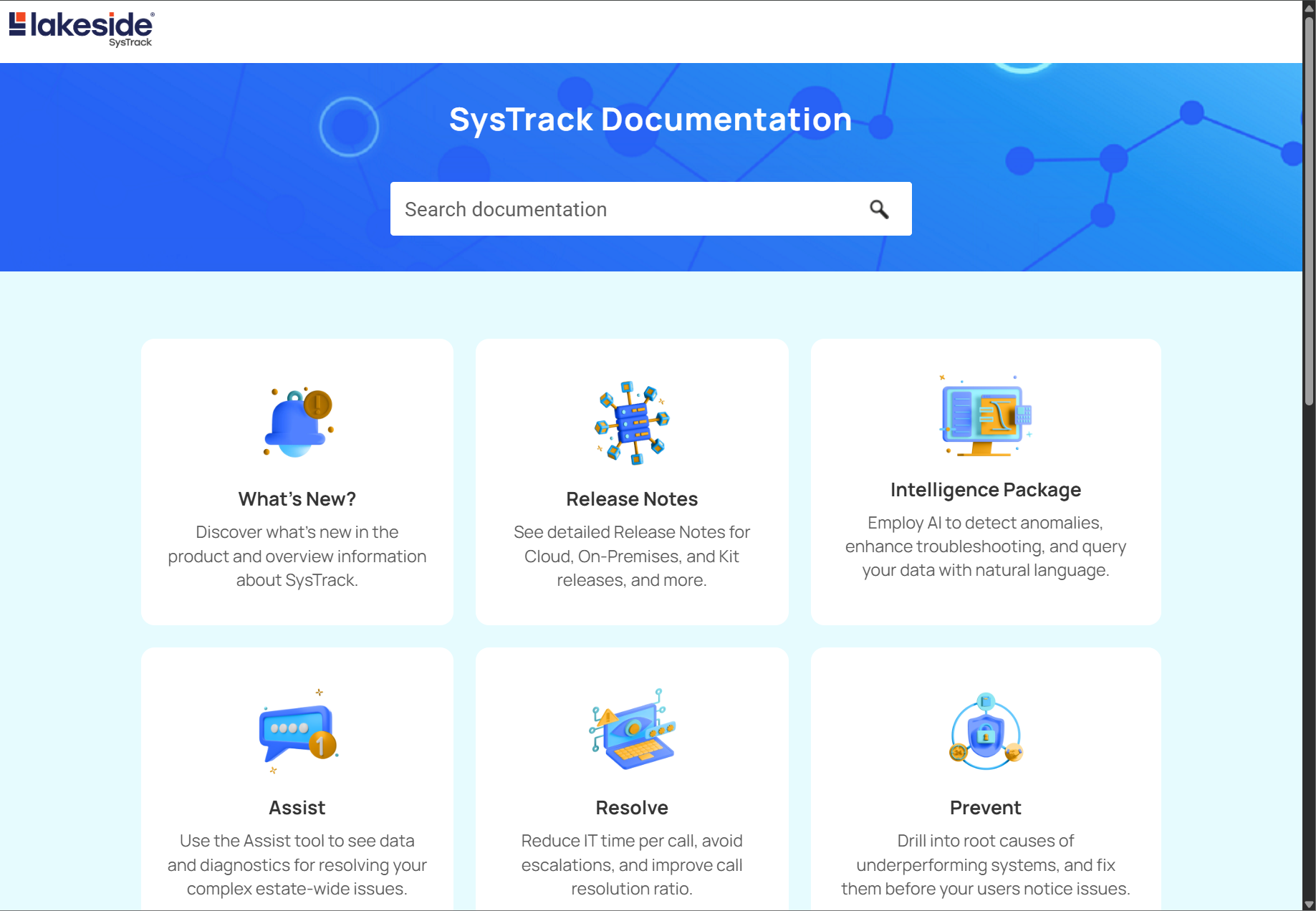Click the shield lock icon for Prevent
This screenshot has height=911, width=1316.
(986, 731)
